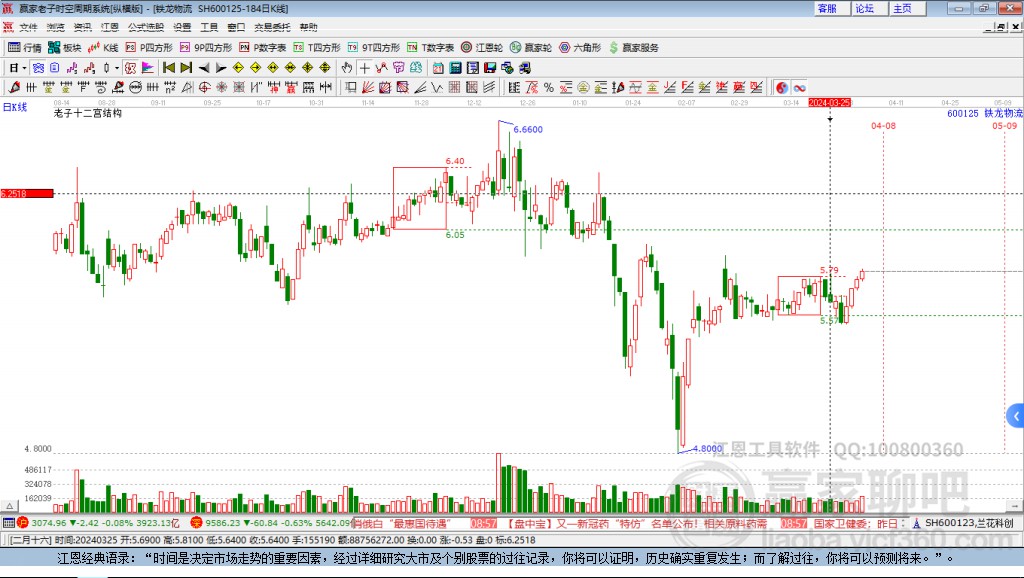1024x578 pixels.
Task: Select the red pencil drawing tool
Action: pos(14,88)
